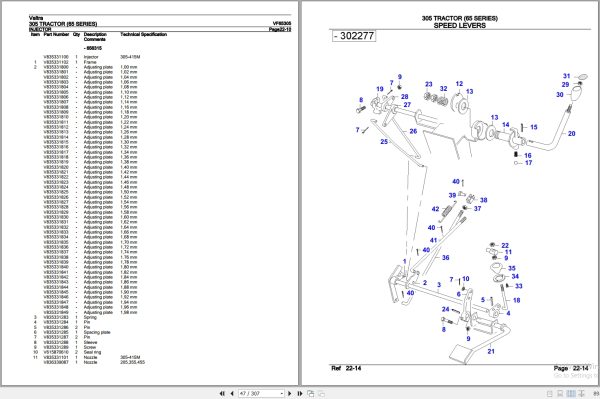Click callout number 3 on the shaft

[x=439, y=285]
